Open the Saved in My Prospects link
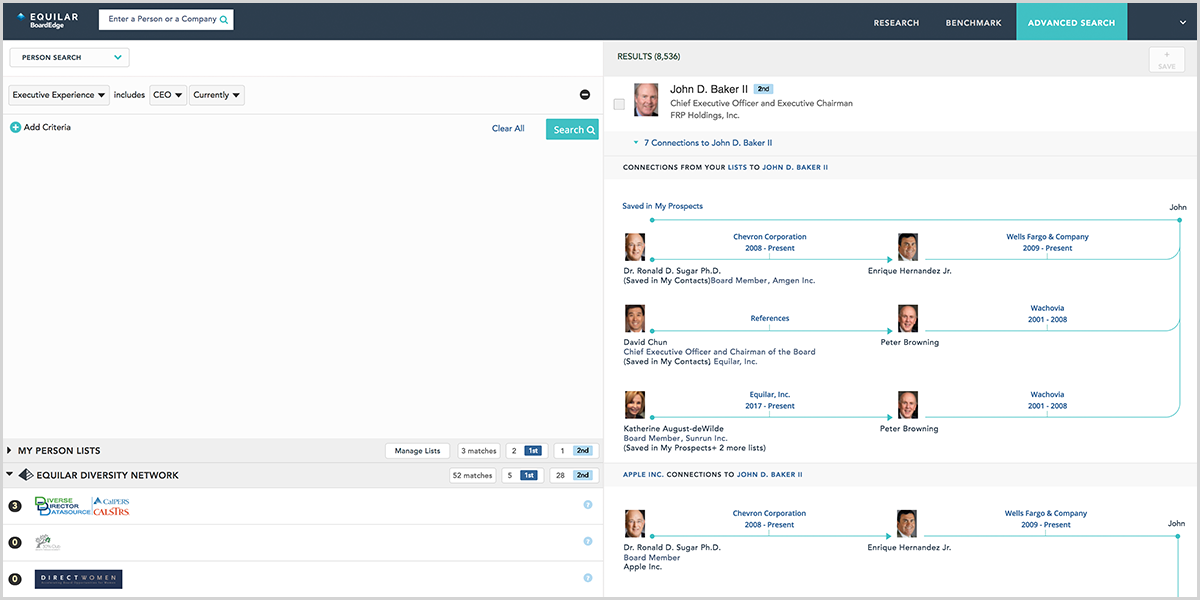This screenshot has width=1200, height=600. point(662,206)
